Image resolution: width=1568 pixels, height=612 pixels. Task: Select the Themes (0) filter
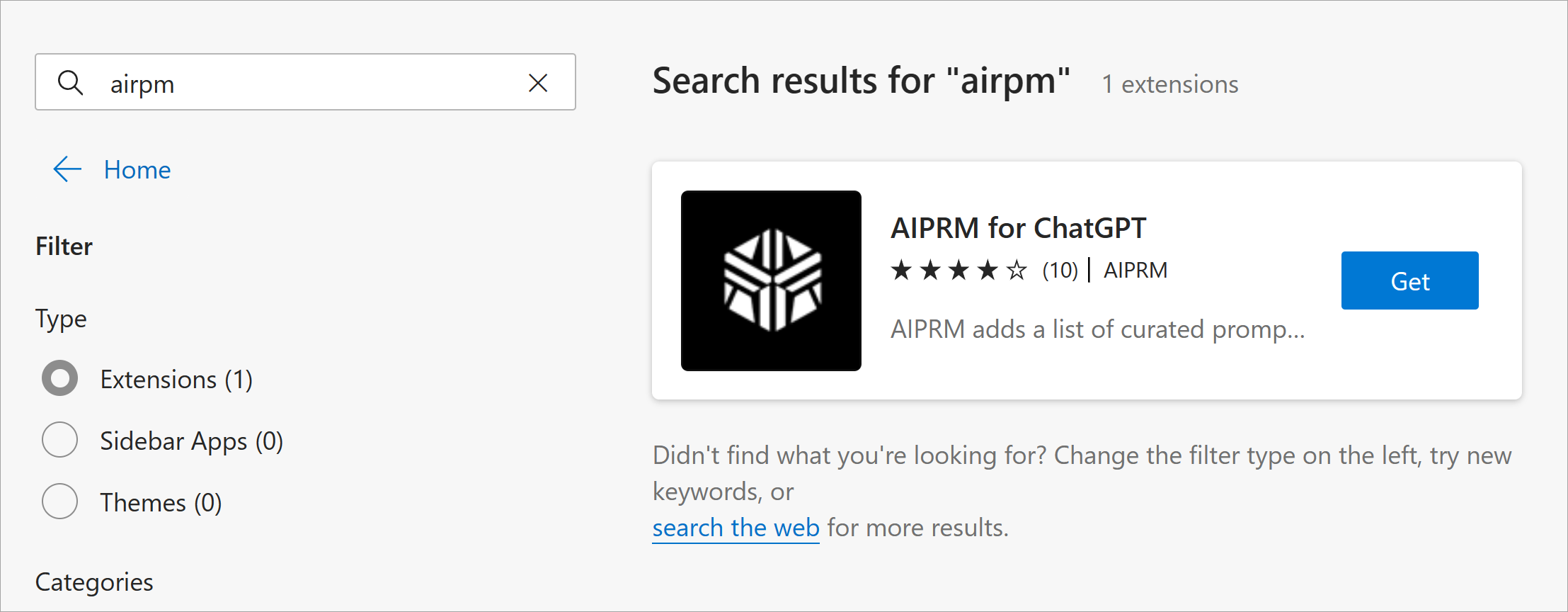59,501
